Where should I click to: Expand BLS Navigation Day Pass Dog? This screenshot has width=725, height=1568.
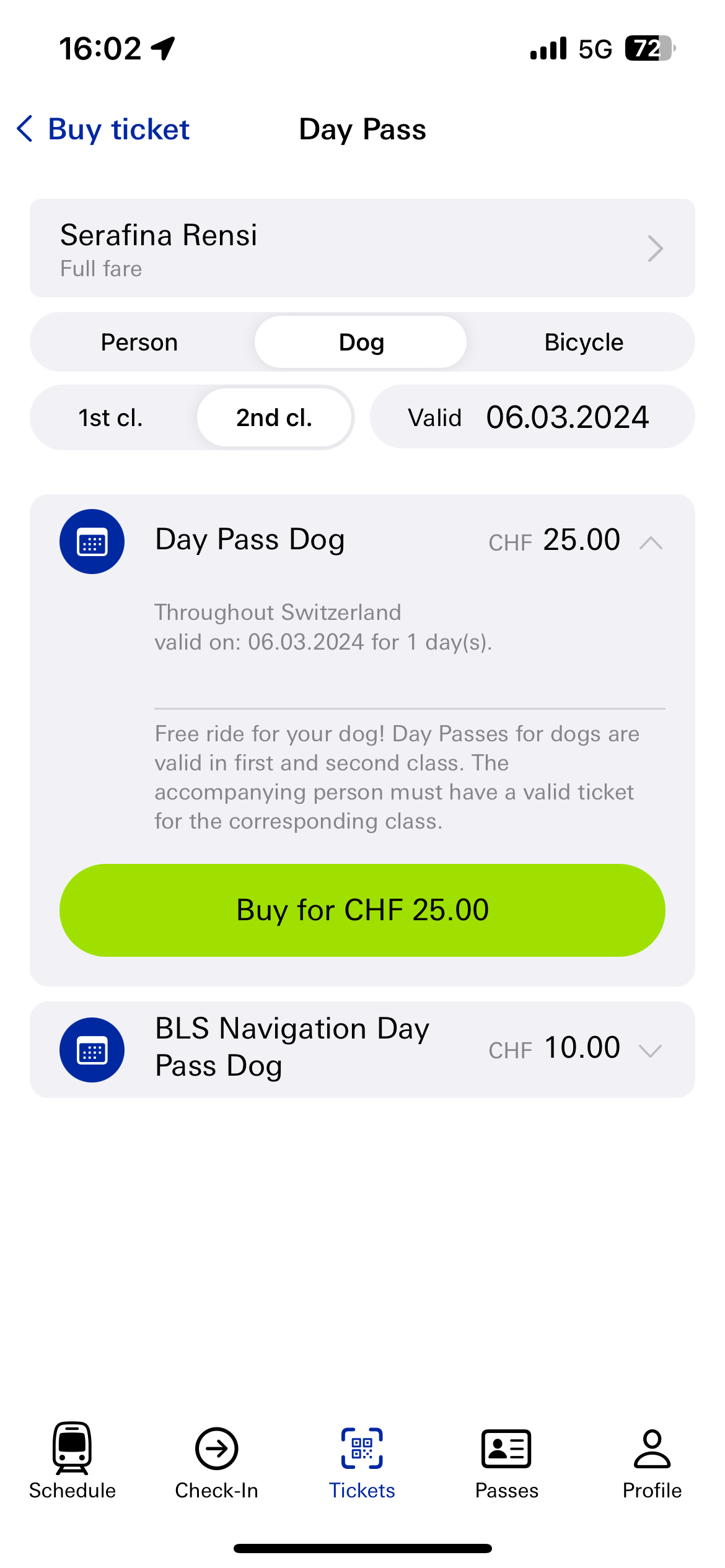point(651,1050)
